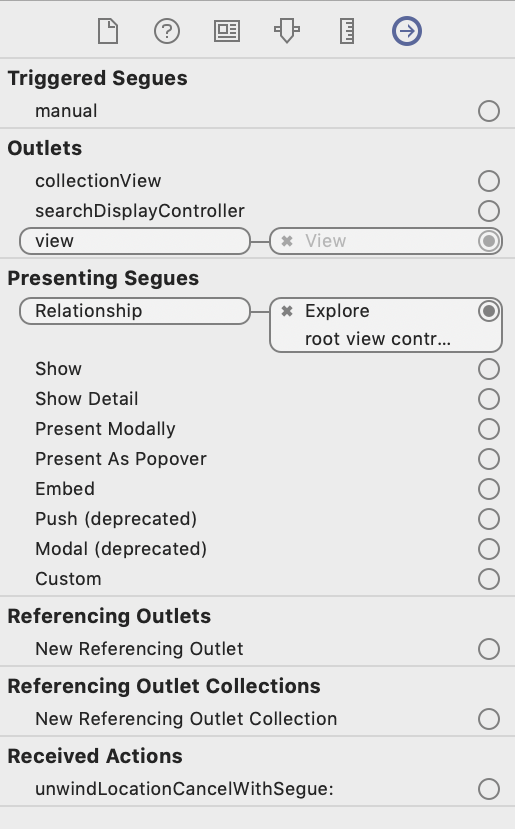
Task: Click the Present Modally segue circle
Action: (489, 429)
